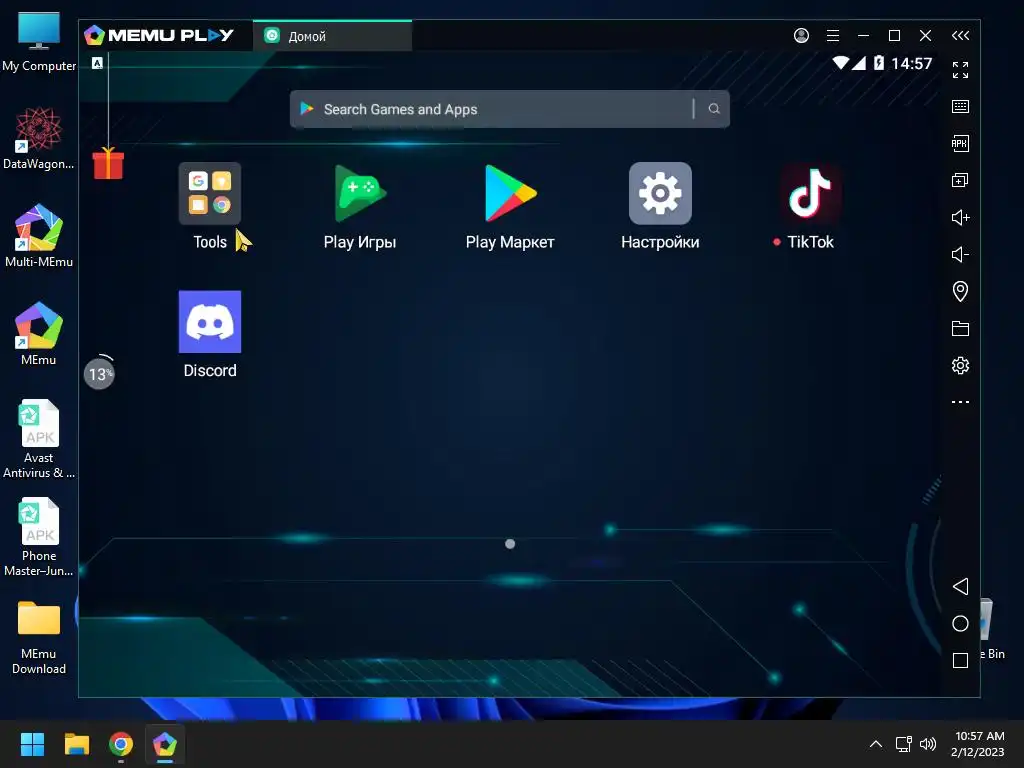Click the MEmu taskbar icon

[x=165, y=744]
